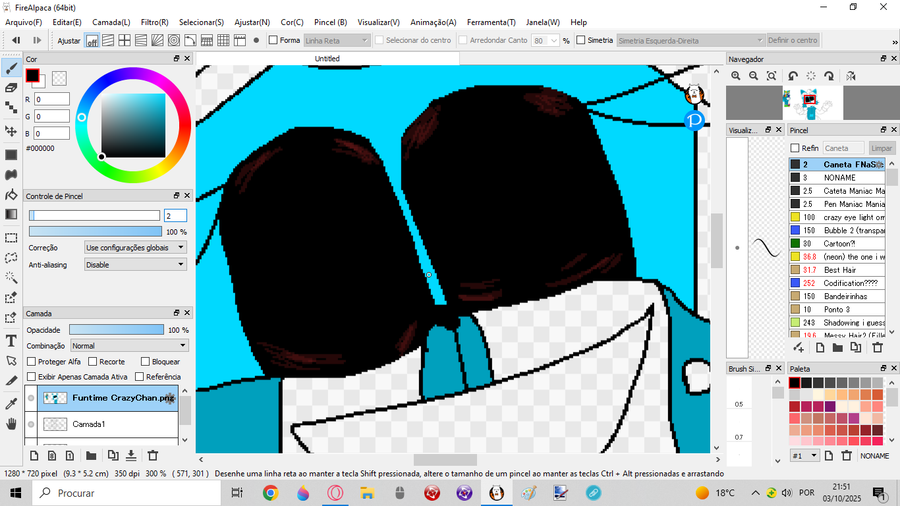Turn snap off with the 'off' icon

tap(92, 41)
